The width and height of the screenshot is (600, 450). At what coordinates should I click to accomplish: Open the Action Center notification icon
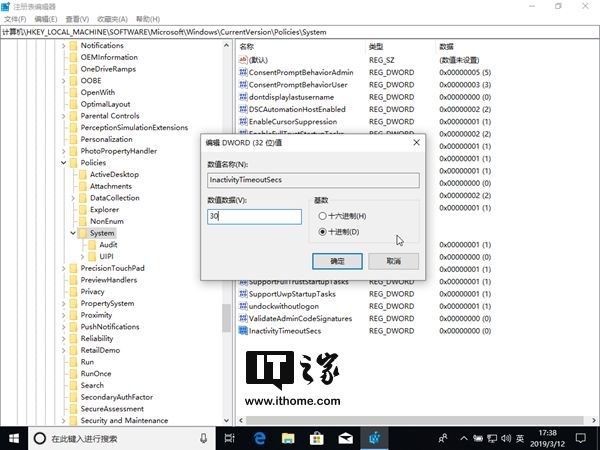click(580, 438)
